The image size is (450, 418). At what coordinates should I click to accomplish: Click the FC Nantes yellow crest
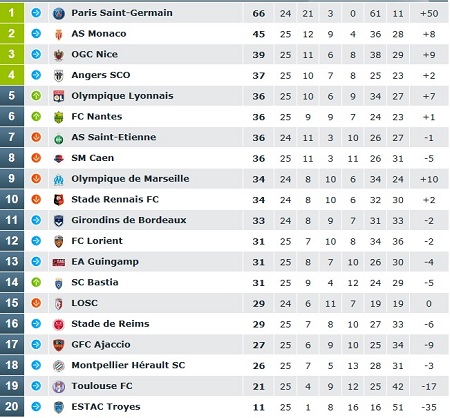pyautogui.click(x=59, y=117)
